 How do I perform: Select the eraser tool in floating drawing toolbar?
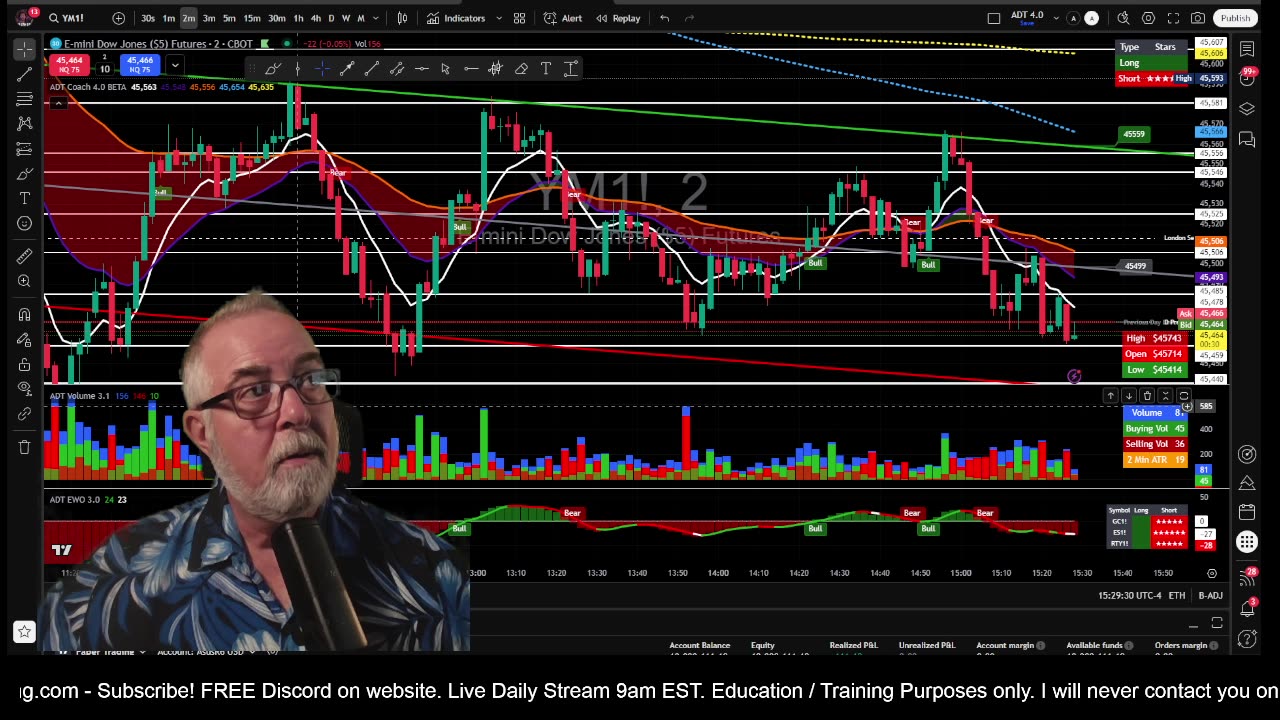pos(521,68)
